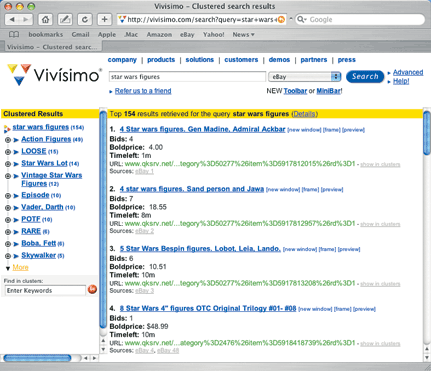Click the radio circle beside Vintage Star Wars Figures
This screenshot has height=371, width=431.
point(8,176)
